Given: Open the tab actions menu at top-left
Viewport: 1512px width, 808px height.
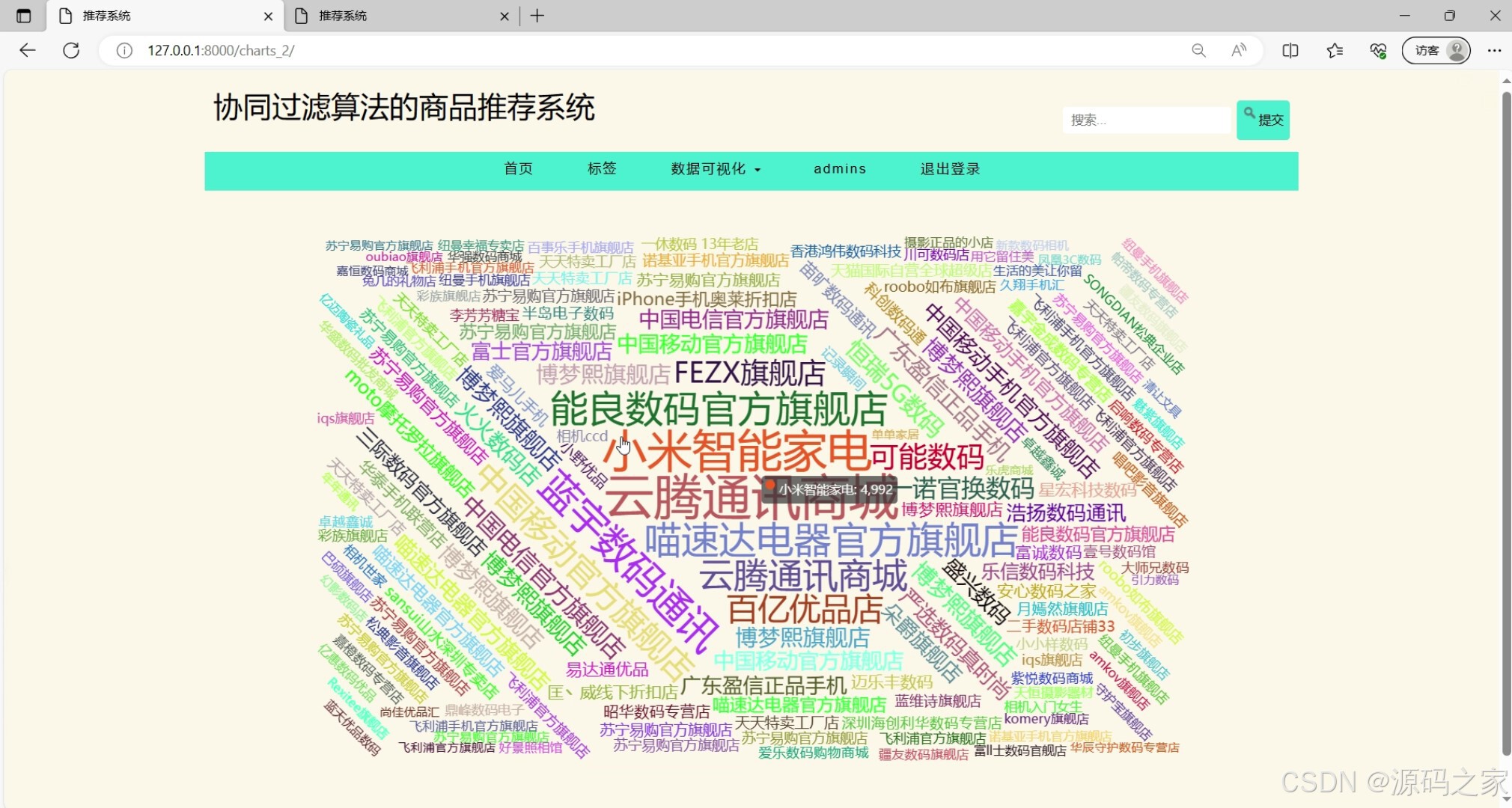Looking at the screenshot, I should (23, 15).
